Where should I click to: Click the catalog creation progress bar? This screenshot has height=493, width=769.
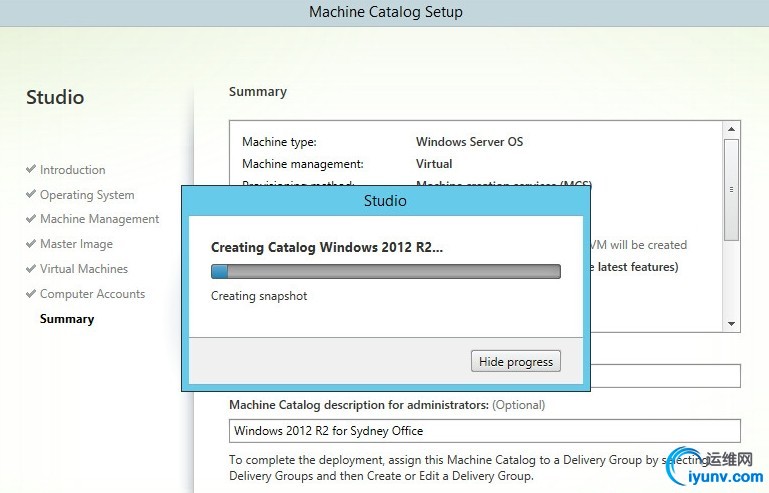(x=385, y=271)
